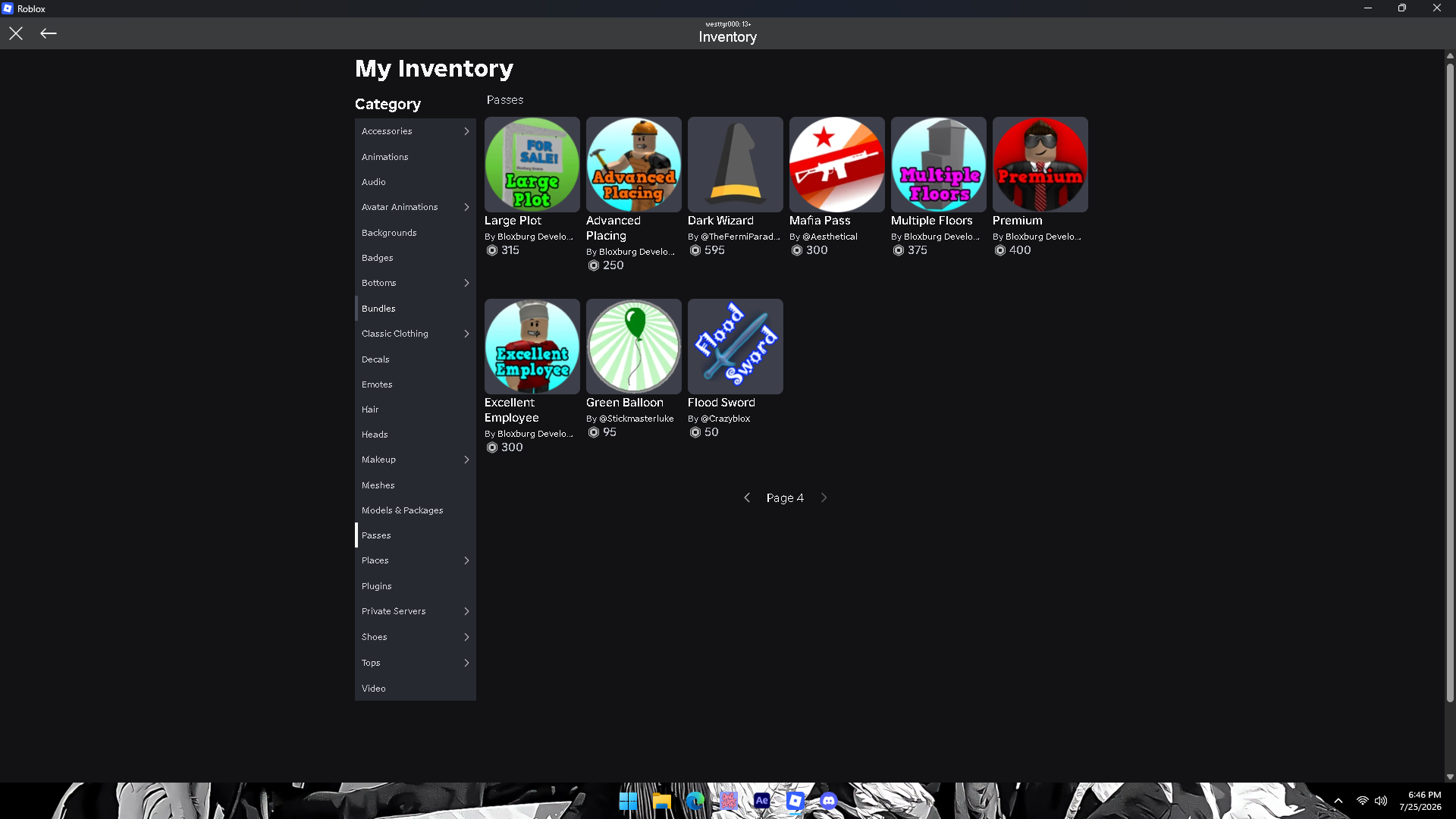Select the Heads category
Image resolution: width=1456 pixels, height=819 pixels.
pos(416,435)
